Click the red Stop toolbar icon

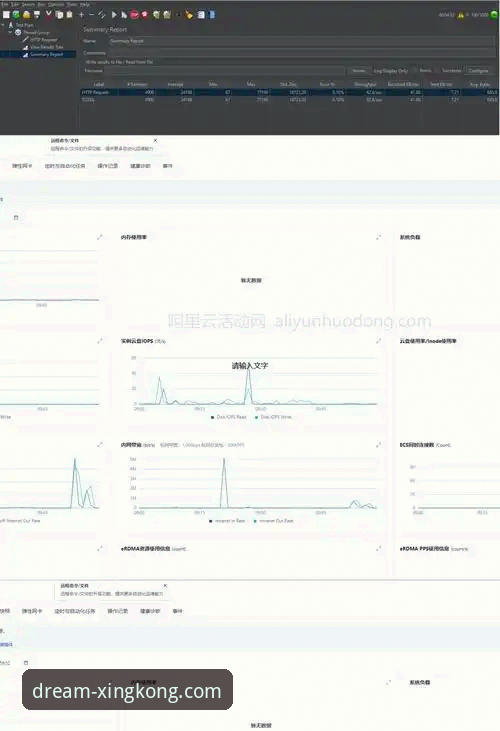coord(134,15)
